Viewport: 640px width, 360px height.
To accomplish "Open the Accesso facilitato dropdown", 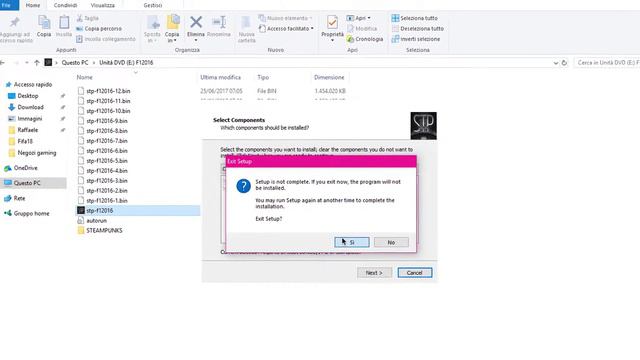I will pos(286,29).
